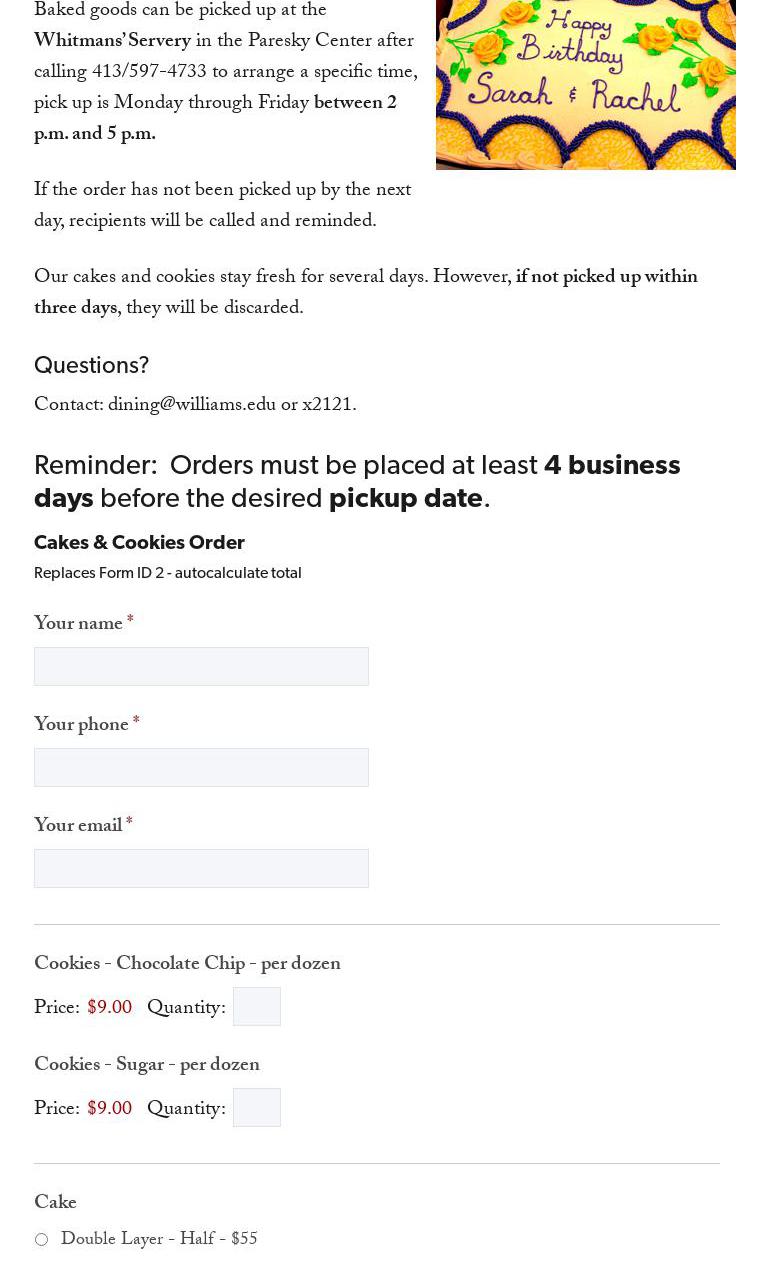This screenshot has width=770, height=1261.
Task: Click the dining@williams.edu email address
Action: pyautogui.click(x=192, y=406)
